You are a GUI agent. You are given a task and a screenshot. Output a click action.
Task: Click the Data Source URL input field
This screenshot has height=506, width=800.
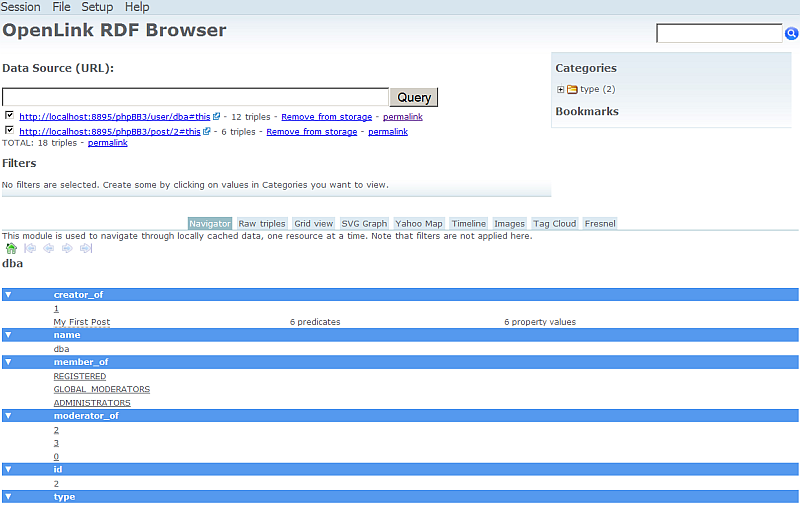[x=195, y=97]
